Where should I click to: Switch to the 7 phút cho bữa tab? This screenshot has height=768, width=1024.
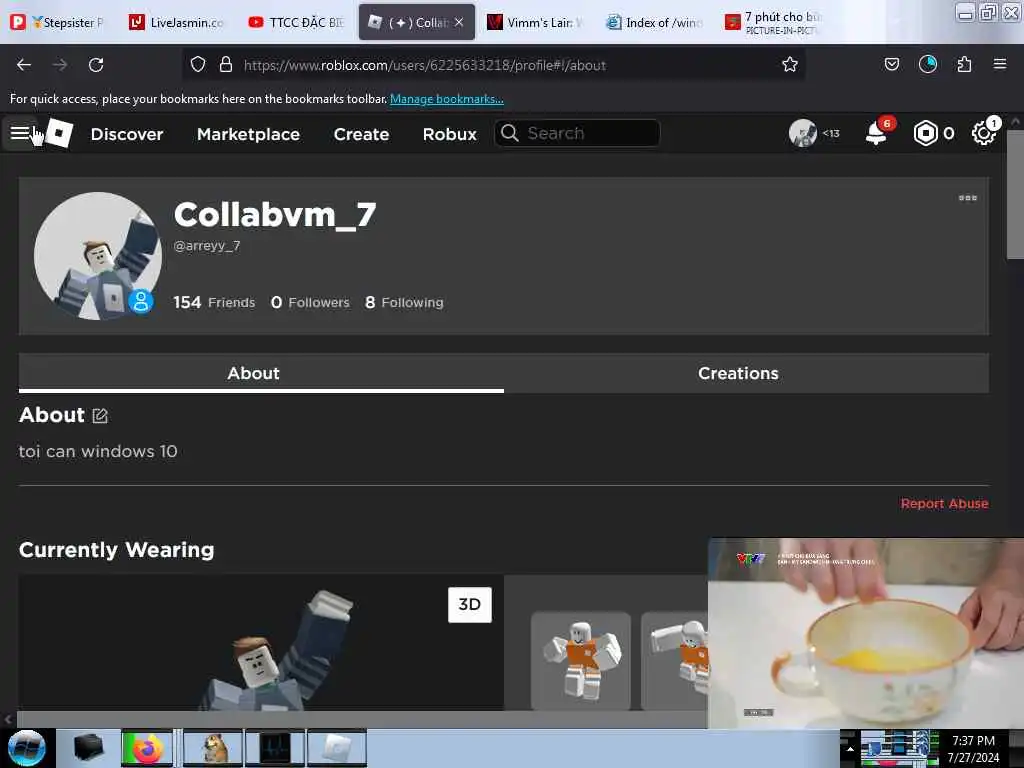tap(775, 22)
